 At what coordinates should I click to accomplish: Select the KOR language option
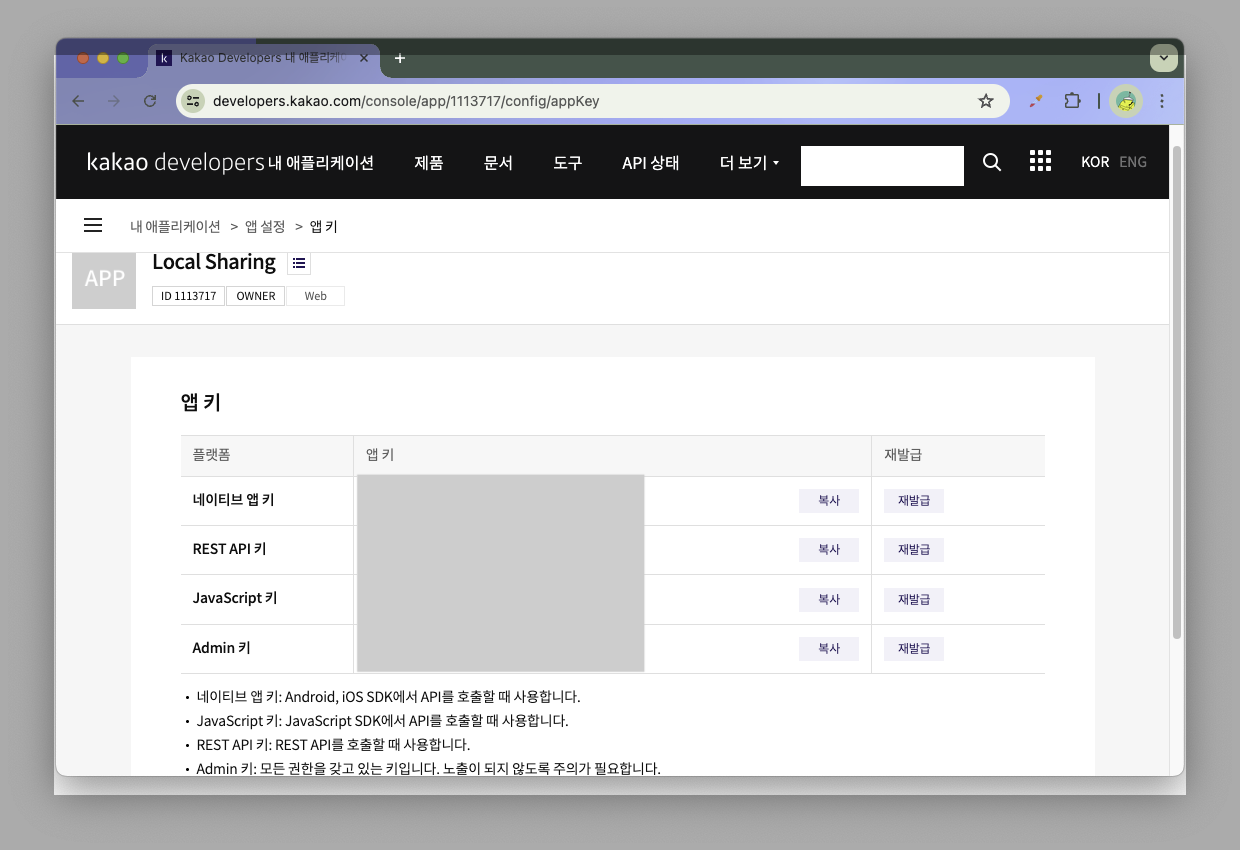[1095, 162]
